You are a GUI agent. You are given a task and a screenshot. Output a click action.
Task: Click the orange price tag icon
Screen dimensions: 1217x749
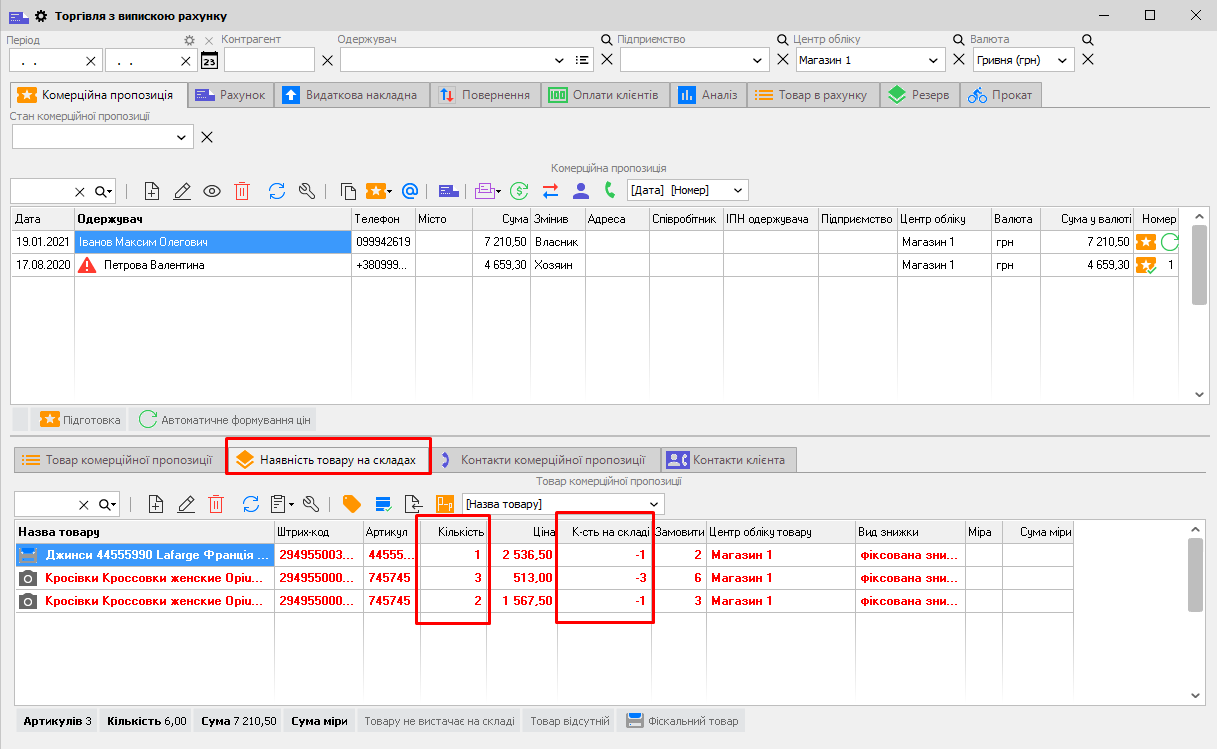tap(351, 504)
